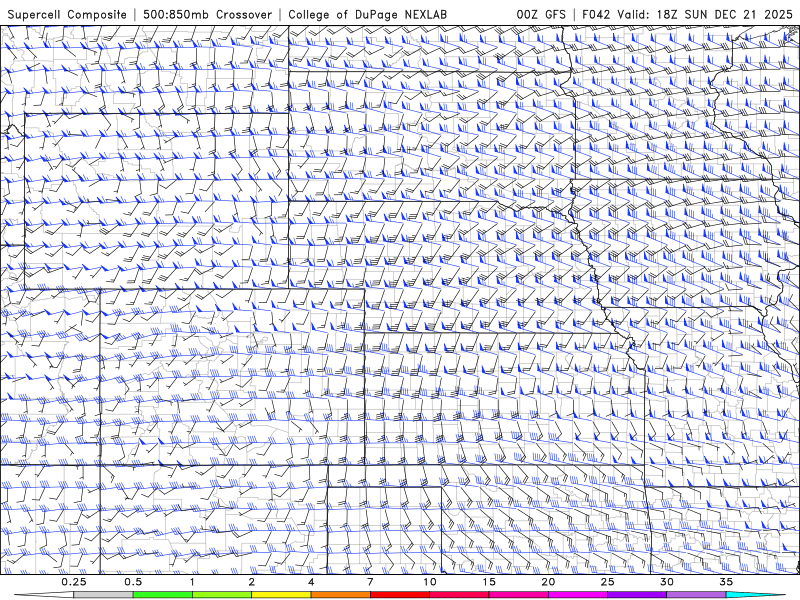The image size is (800, 600).
Task: Pick the cyan arrow swatch above 35
Action: [x=755, y=595]
